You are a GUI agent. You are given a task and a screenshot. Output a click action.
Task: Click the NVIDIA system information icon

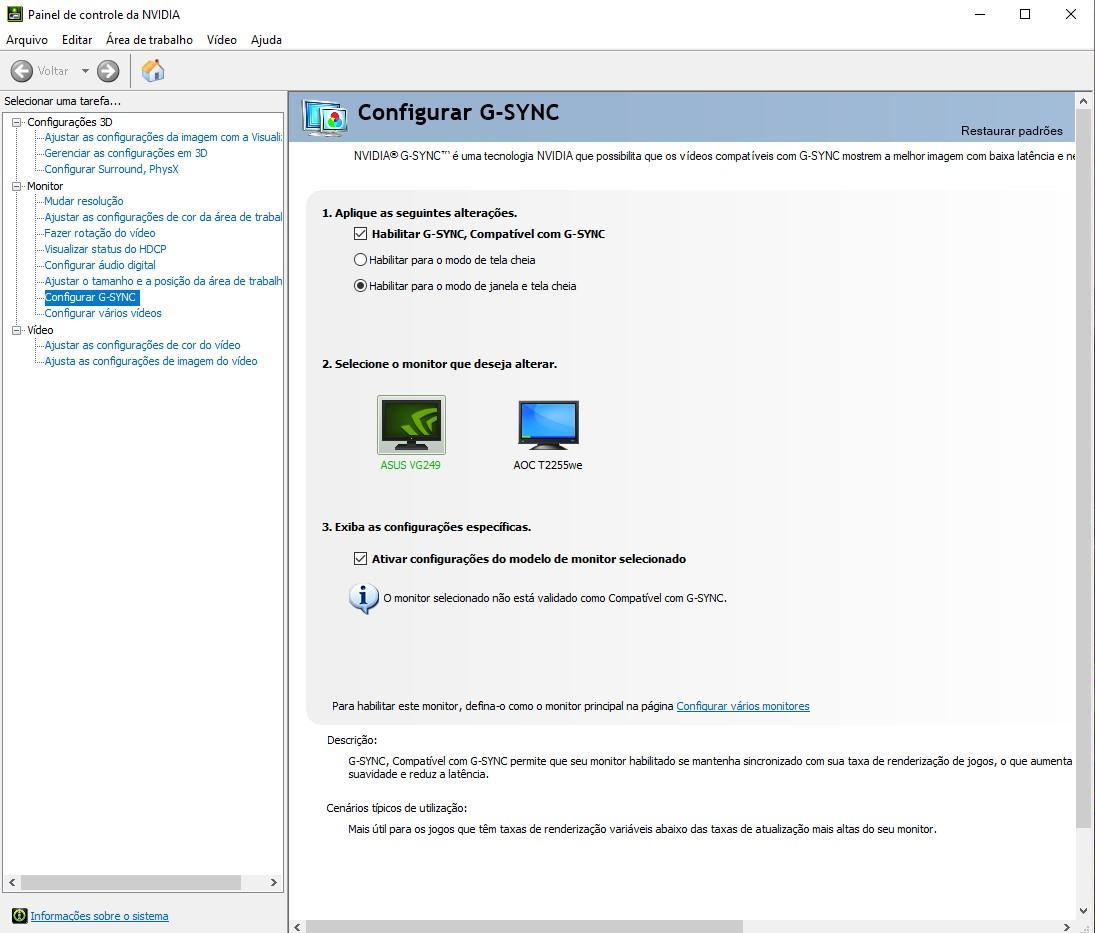coord(20,916)
